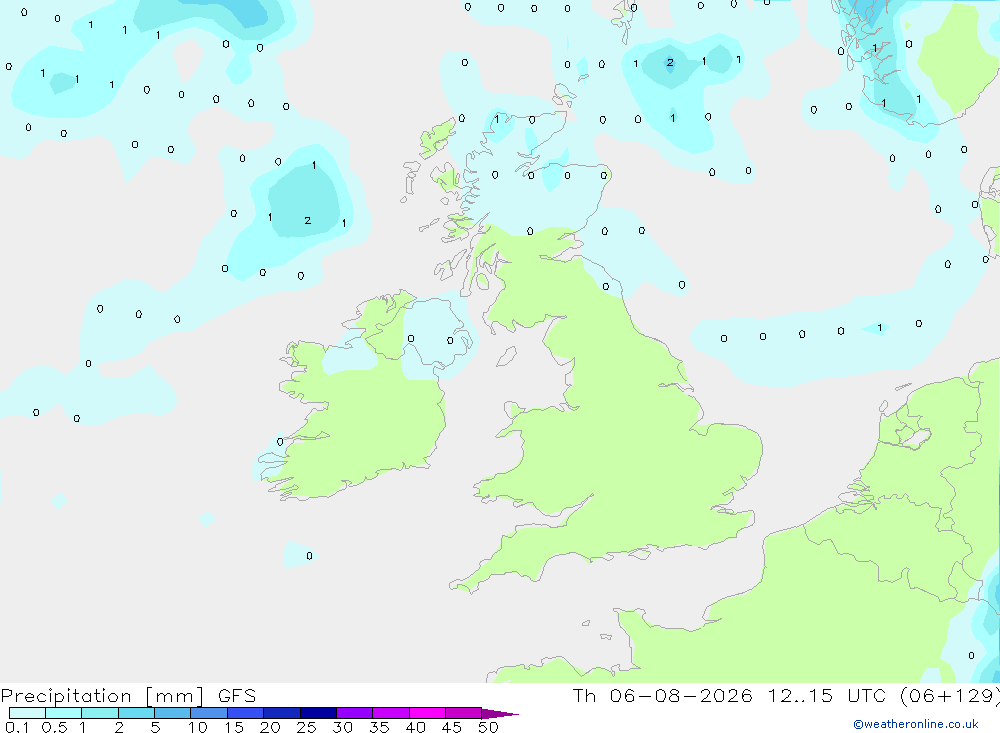1000x733 pixels.
Task: Click the '2' value in Atlantic patch west of Scotland
Action: (307, 221)
